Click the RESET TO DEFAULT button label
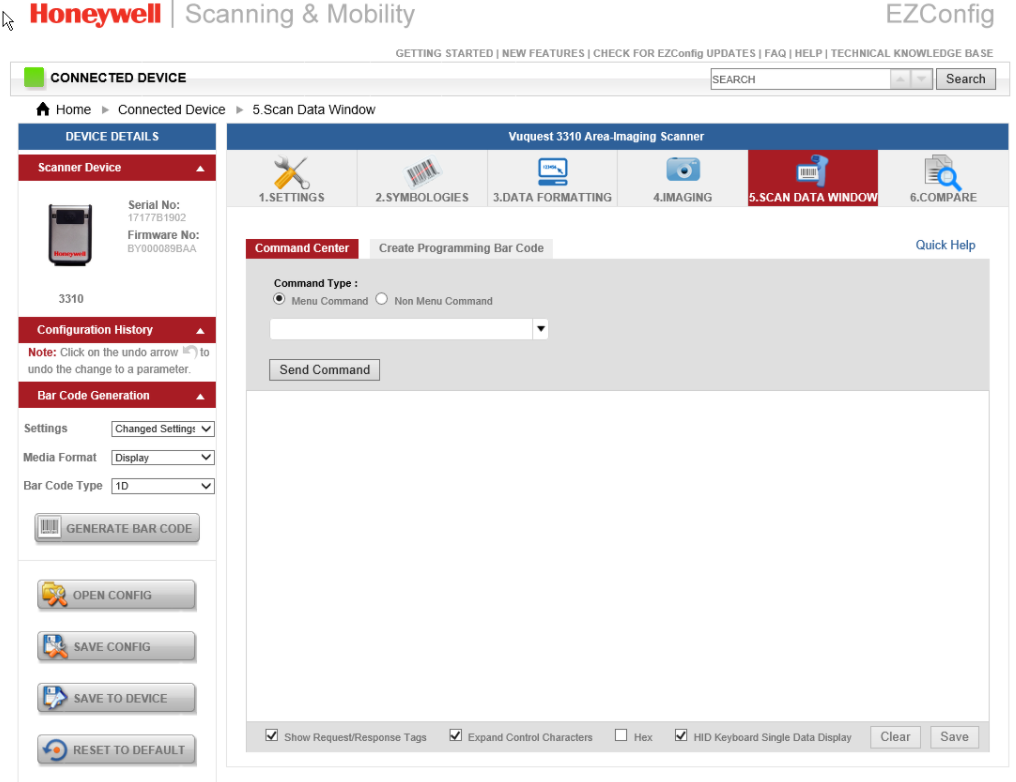 click(129, 750)
